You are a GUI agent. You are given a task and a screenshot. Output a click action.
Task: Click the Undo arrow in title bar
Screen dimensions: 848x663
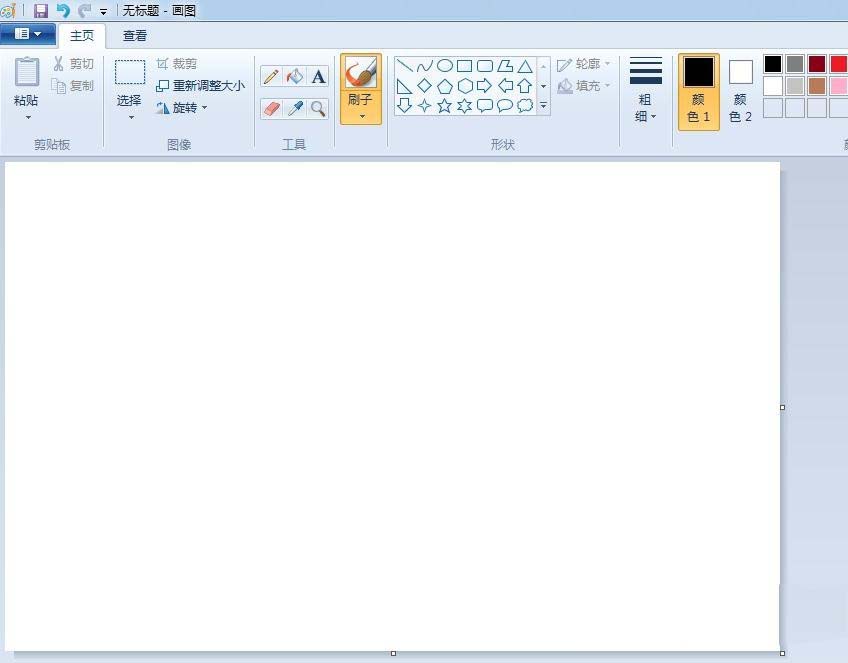63,10
